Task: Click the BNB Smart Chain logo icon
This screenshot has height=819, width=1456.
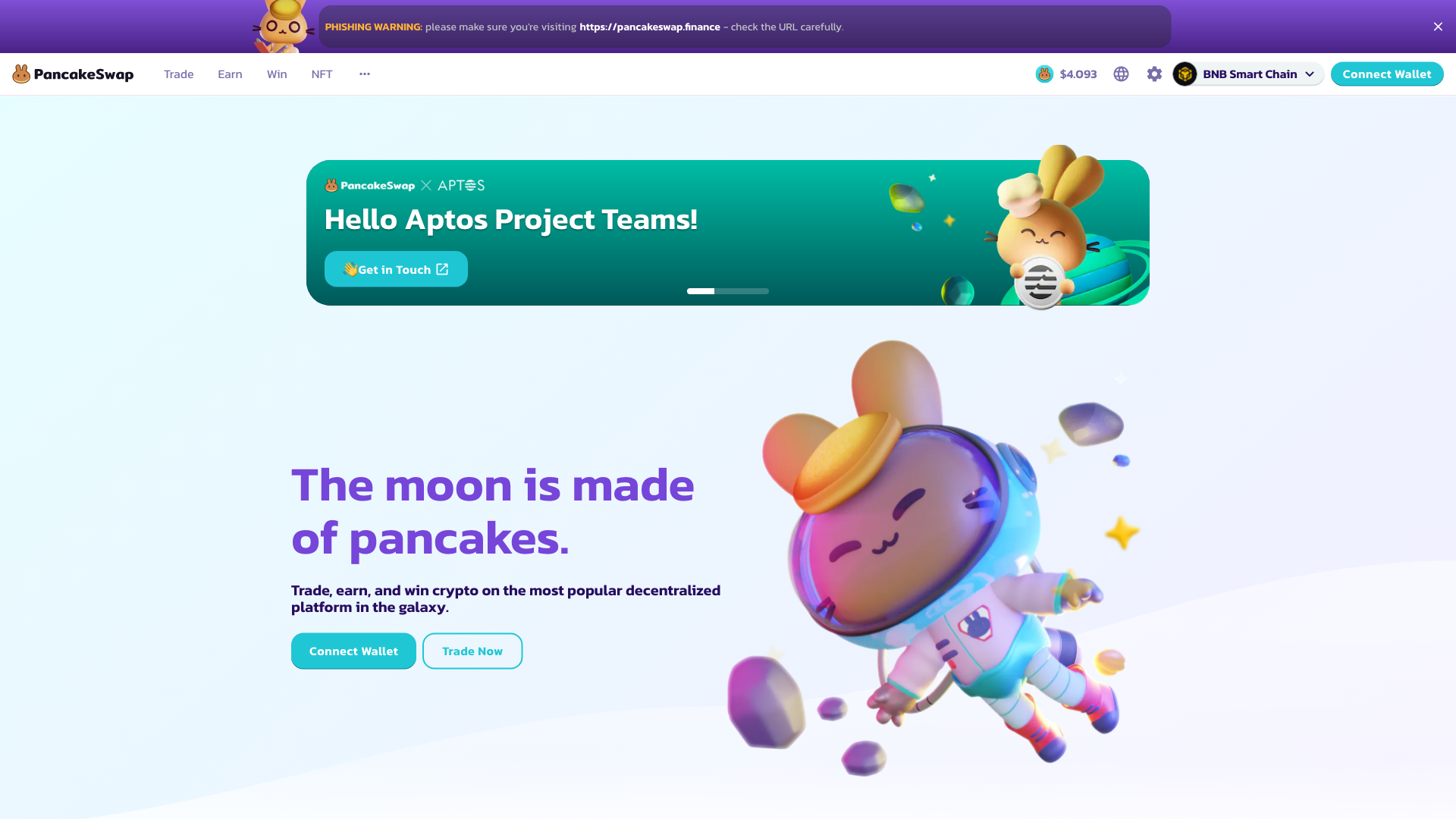Action: (x=1185, y=74)
